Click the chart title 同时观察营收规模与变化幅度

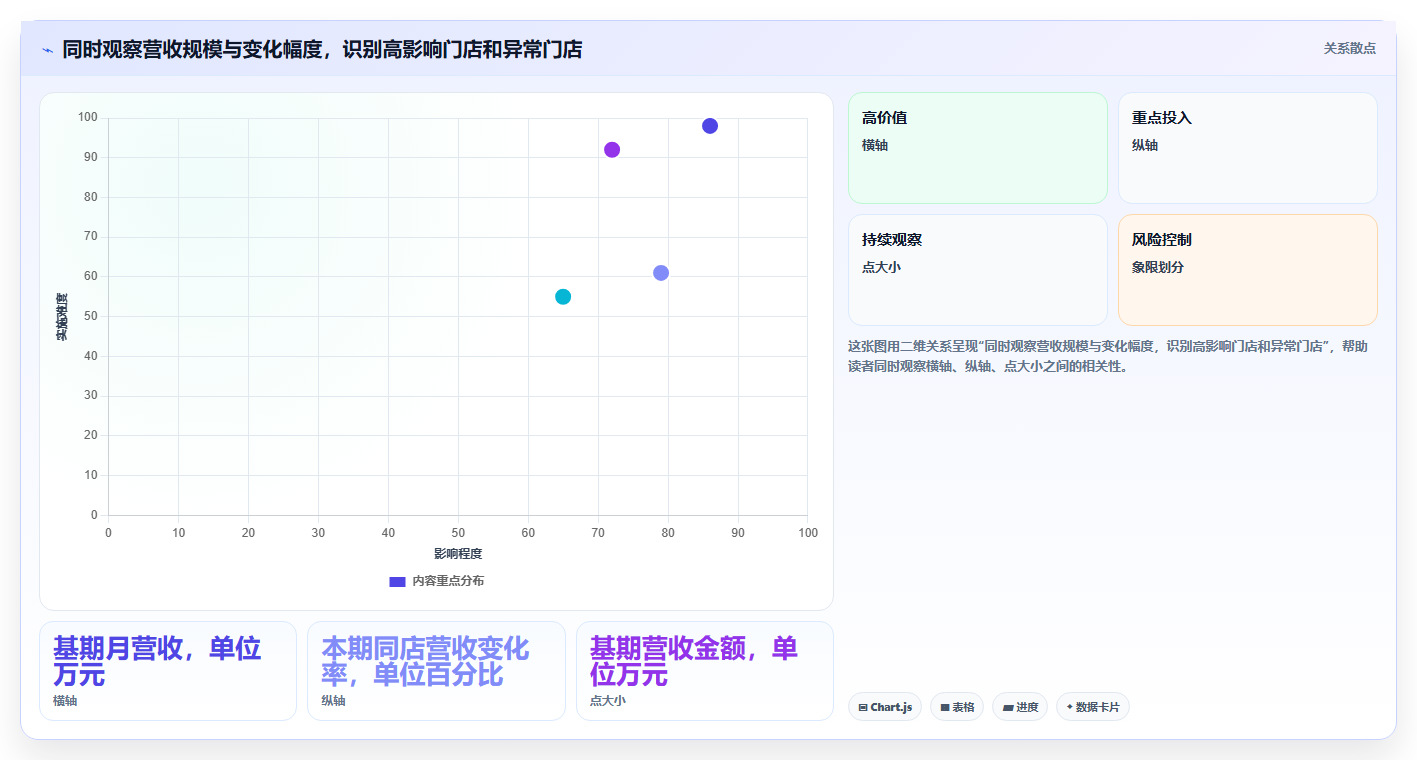pyautogui.click(x=322, y=49)
